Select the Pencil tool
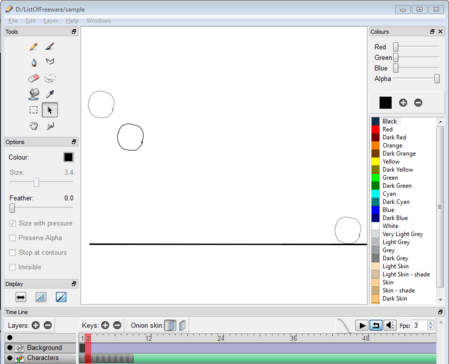449x364 pixels. [x=33, y=46]
